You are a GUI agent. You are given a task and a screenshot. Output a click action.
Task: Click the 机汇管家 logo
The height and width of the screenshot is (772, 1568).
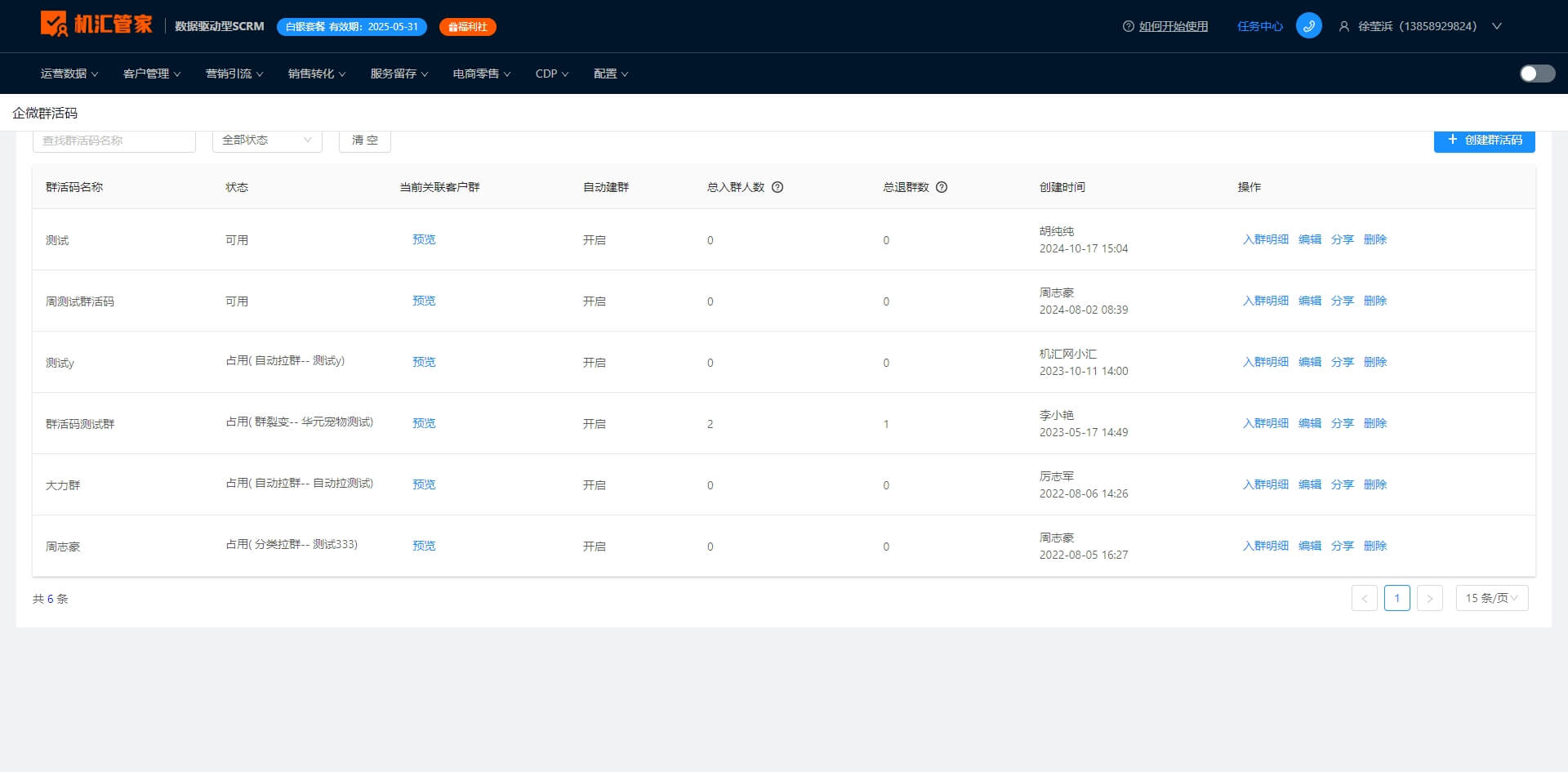tap(96, 24)
